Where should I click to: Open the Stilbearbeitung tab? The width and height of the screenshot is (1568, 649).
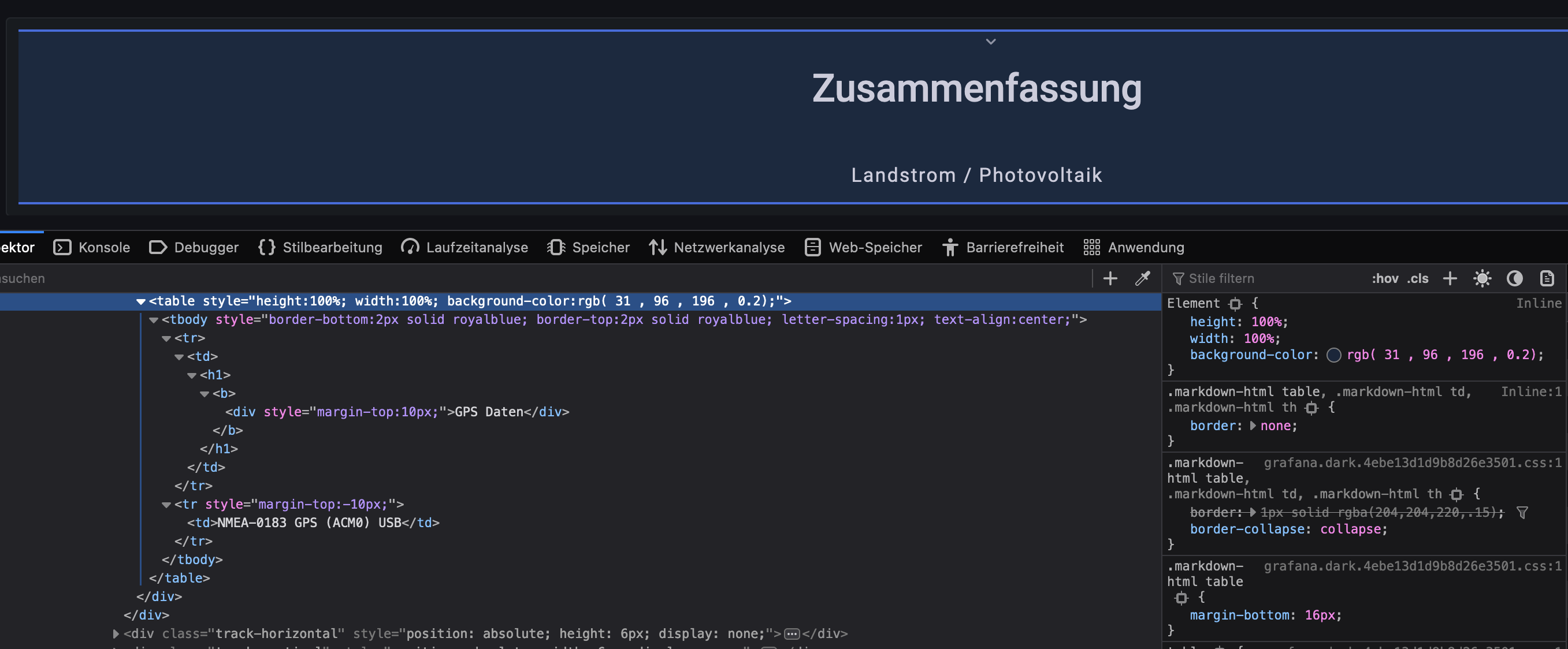point(320,247)
